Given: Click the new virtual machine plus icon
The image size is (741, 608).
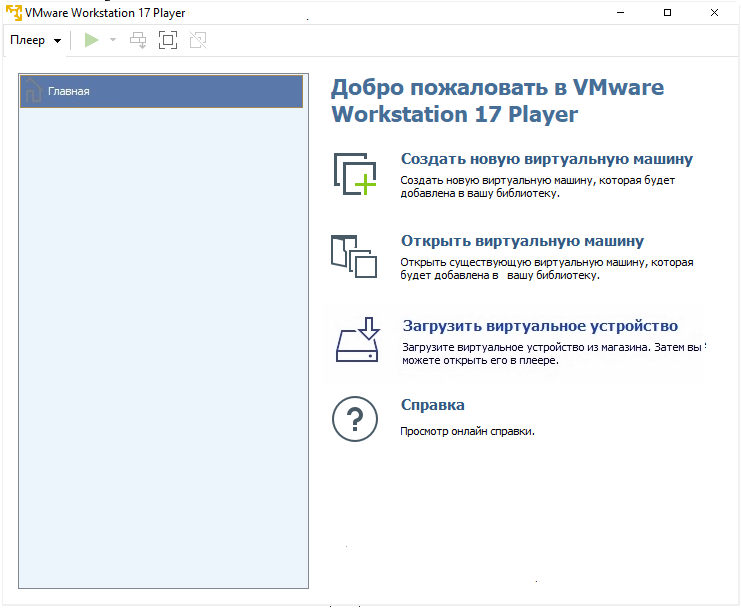Looking at the screenshot, I should coord(355,174).
